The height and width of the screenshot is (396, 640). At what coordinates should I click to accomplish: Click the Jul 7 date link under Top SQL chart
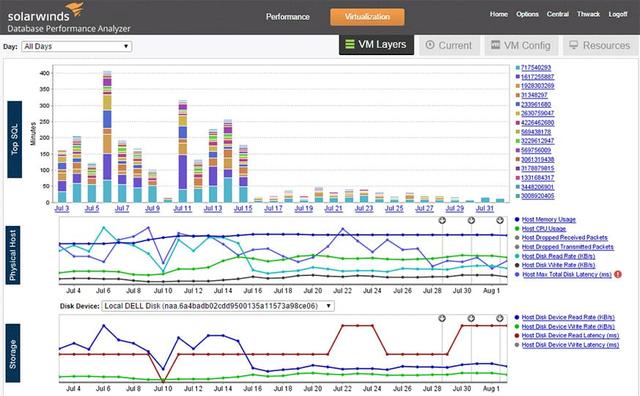pos(122,209)
